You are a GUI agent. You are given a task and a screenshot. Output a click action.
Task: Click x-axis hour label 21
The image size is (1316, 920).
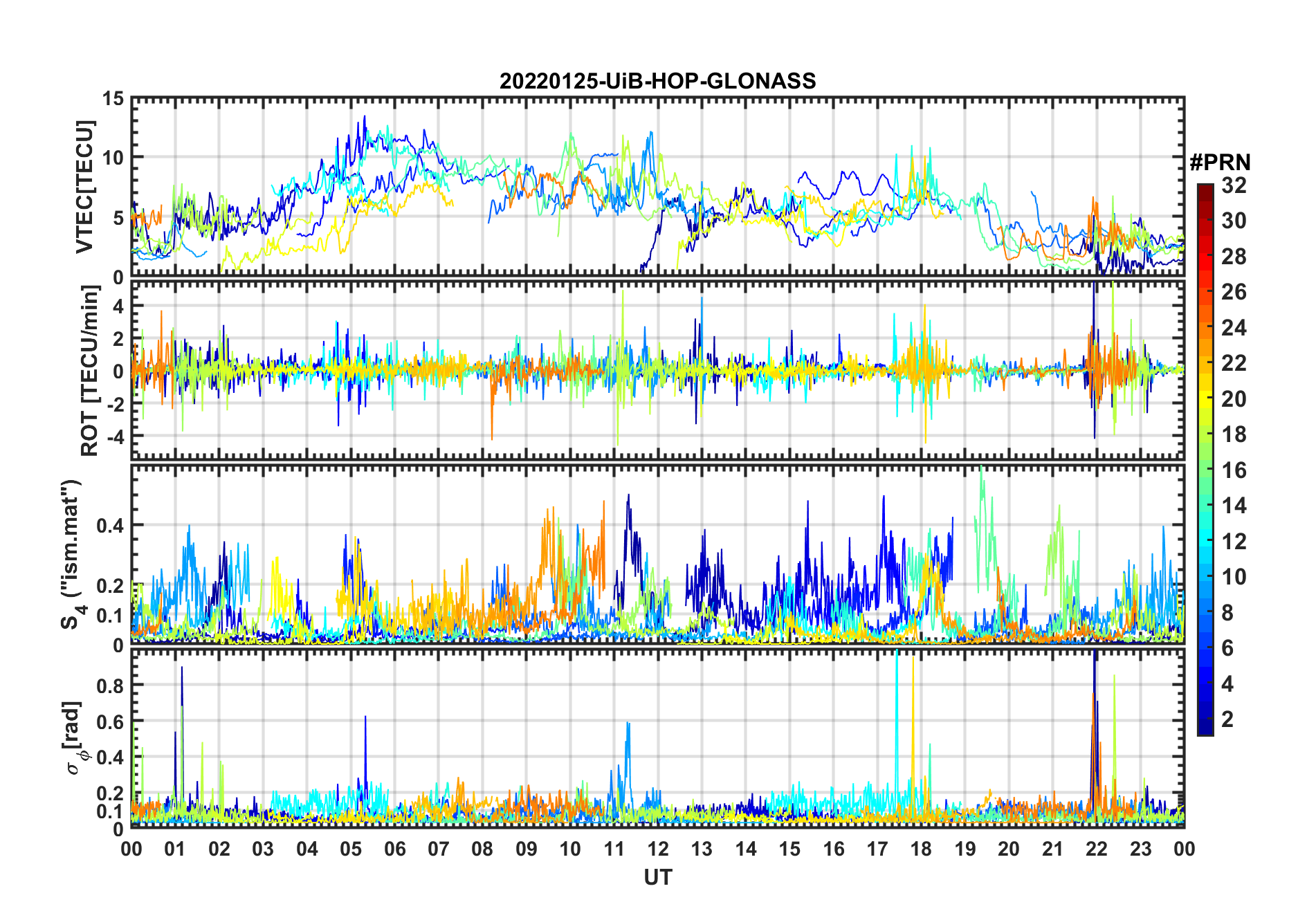pos(1052,849)
